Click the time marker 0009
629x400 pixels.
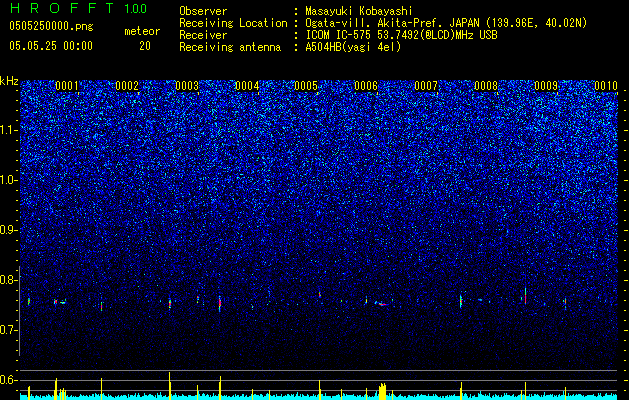546,86
